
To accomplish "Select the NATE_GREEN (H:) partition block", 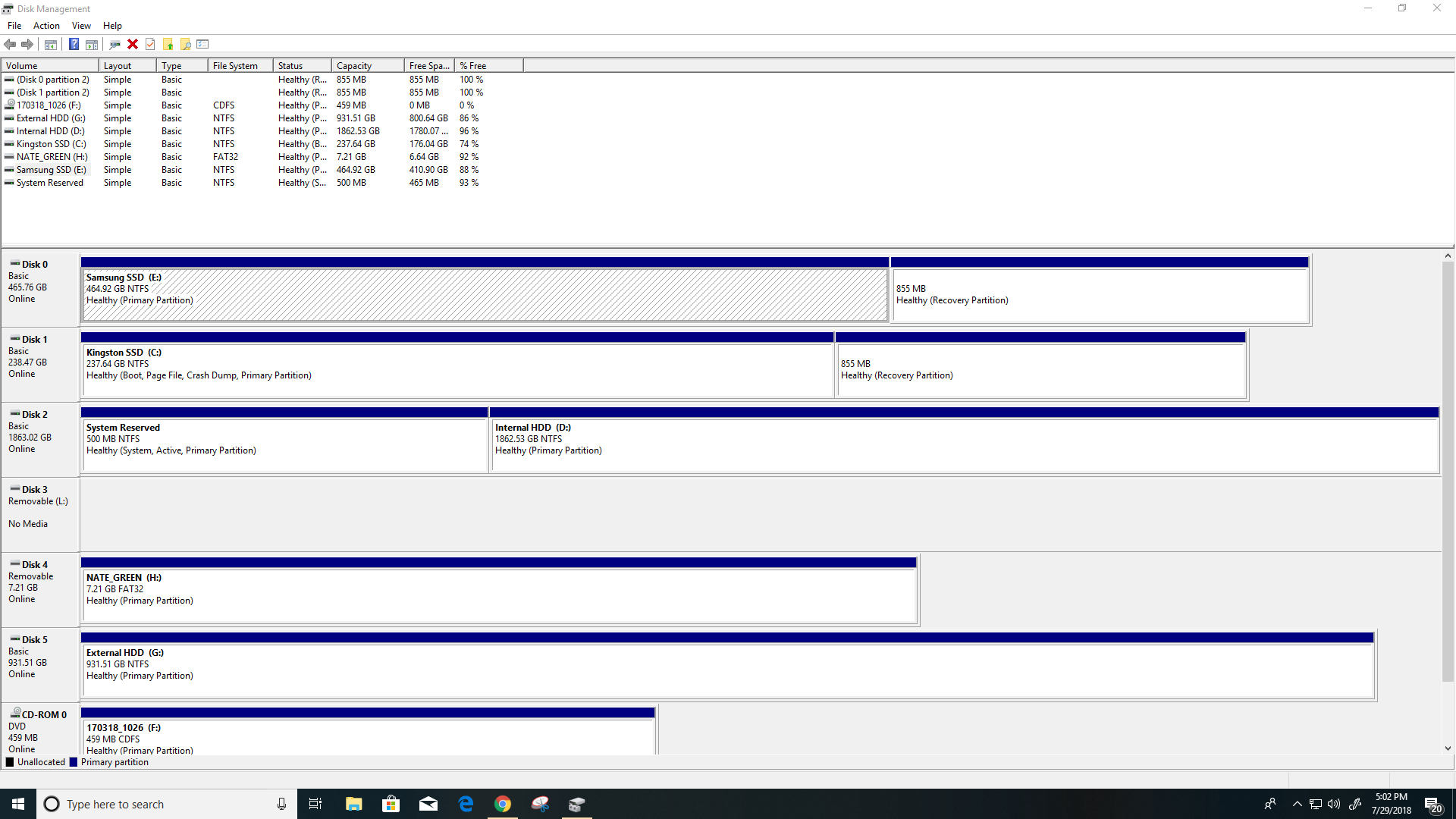I will coord(499,590).
